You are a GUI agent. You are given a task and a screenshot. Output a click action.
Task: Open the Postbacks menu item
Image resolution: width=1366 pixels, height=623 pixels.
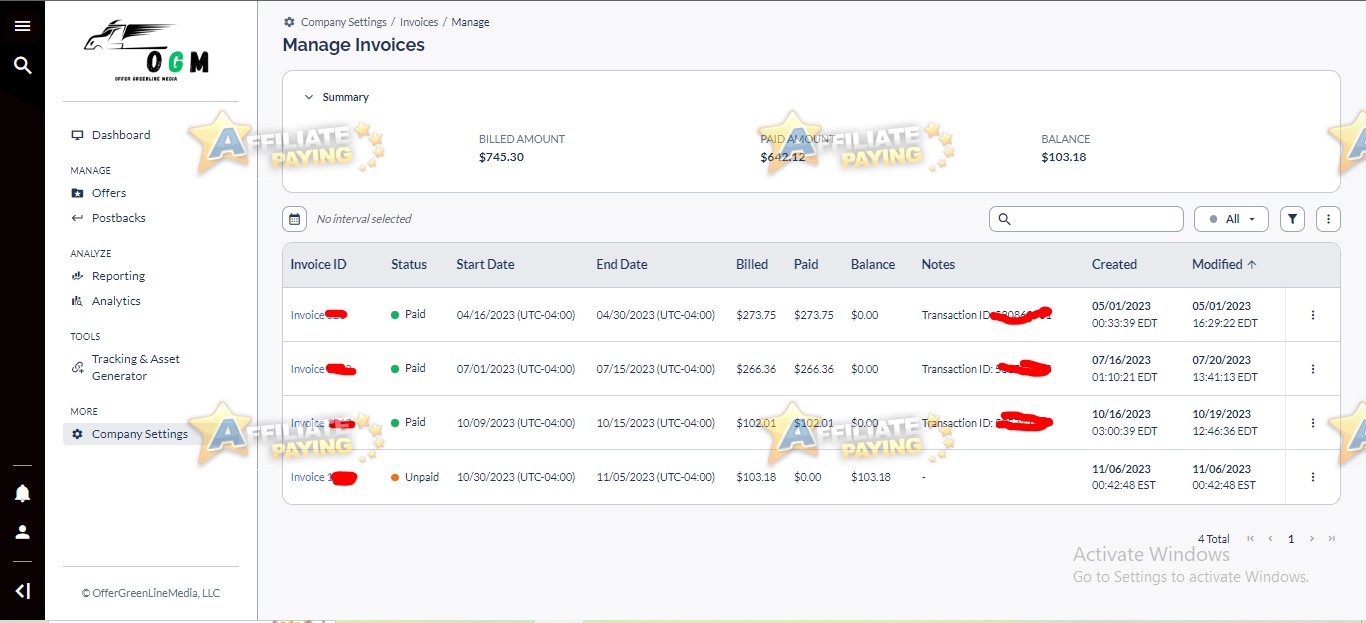[119, 218]
